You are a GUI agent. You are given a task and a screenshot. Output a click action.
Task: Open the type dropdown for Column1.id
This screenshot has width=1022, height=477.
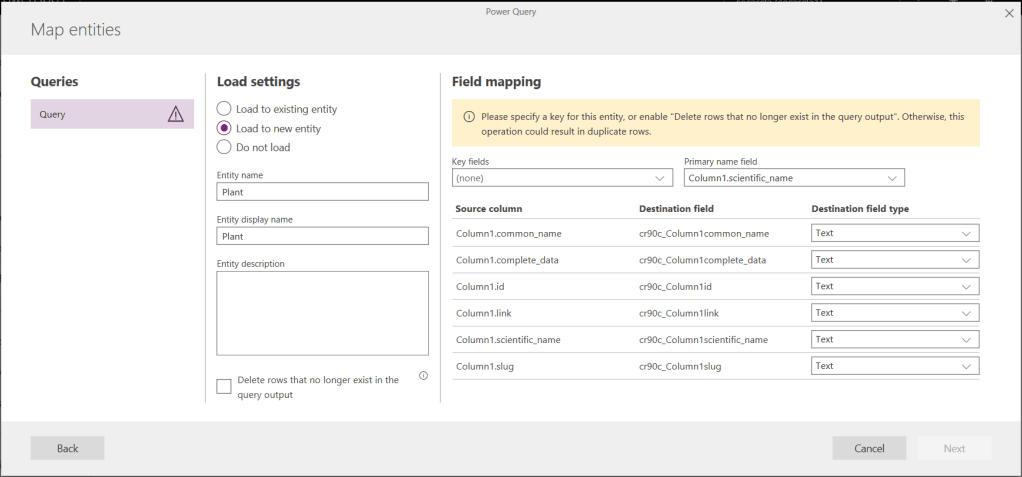click(894, 286)
